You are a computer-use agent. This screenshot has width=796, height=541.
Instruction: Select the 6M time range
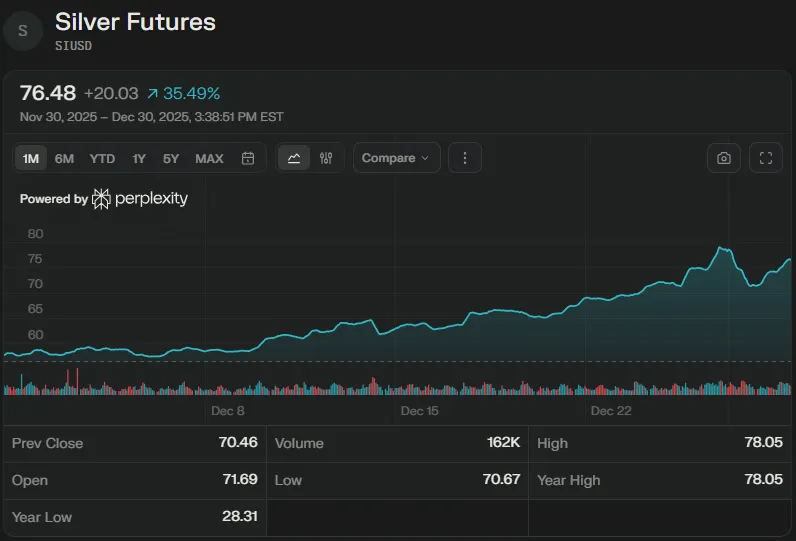(64, 158)
